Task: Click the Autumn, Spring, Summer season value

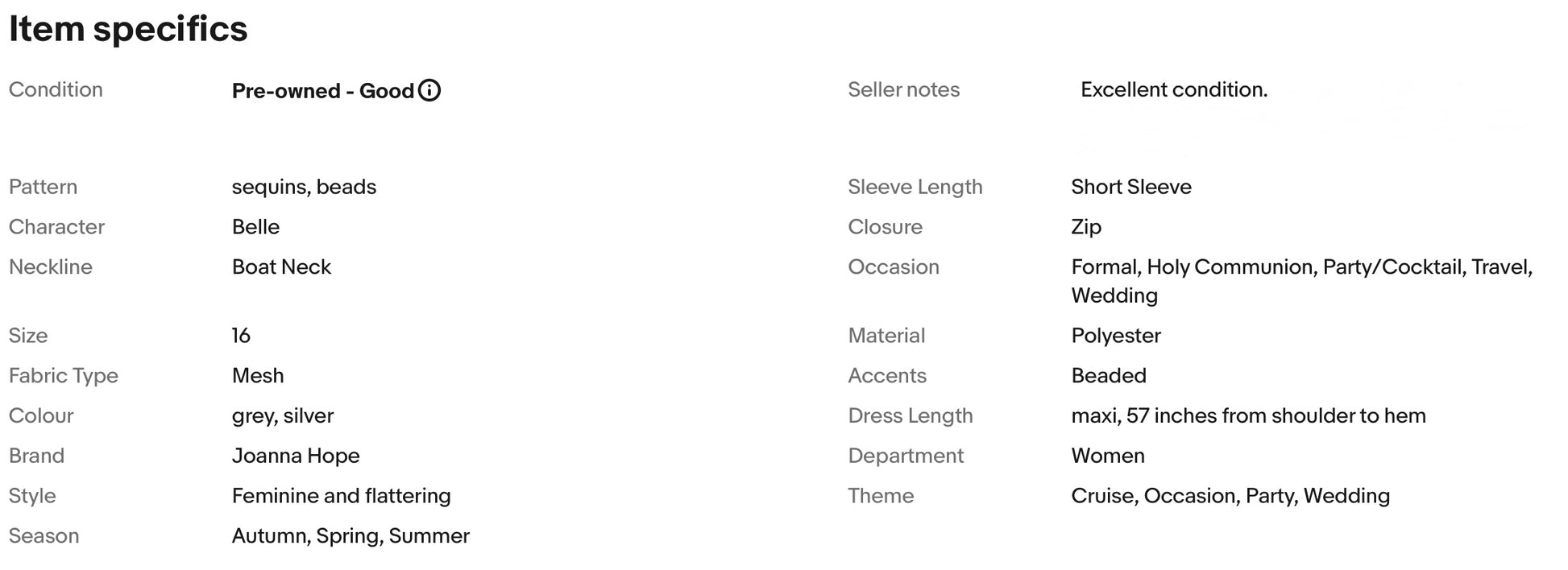Action: (x=351, y=536)
